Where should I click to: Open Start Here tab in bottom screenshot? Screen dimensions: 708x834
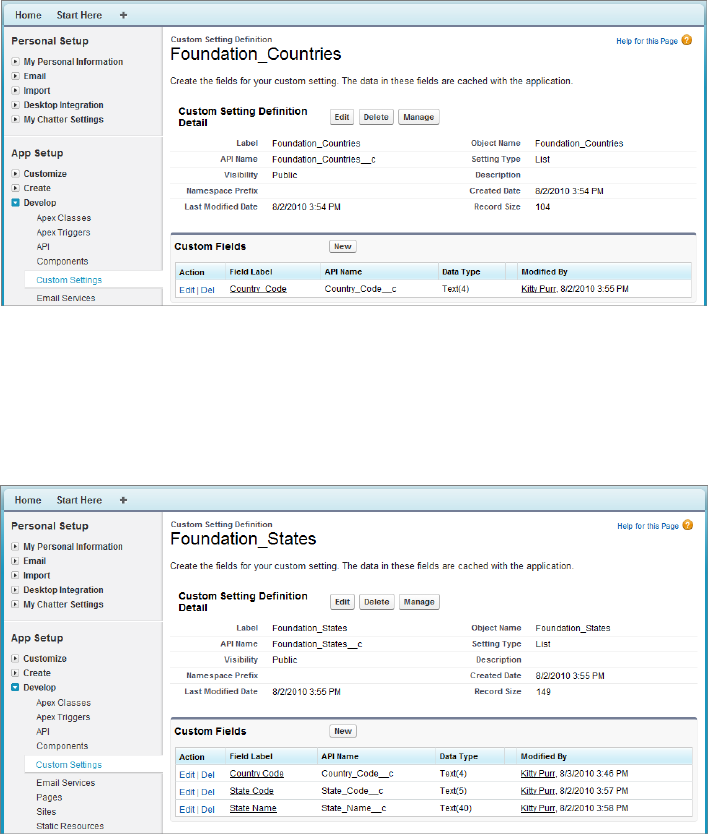(79, 500)
